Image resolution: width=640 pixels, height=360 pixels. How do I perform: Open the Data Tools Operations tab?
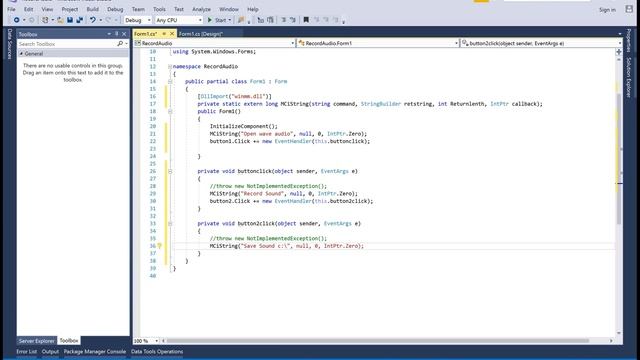pyautogui.click(x=157, y=351)
